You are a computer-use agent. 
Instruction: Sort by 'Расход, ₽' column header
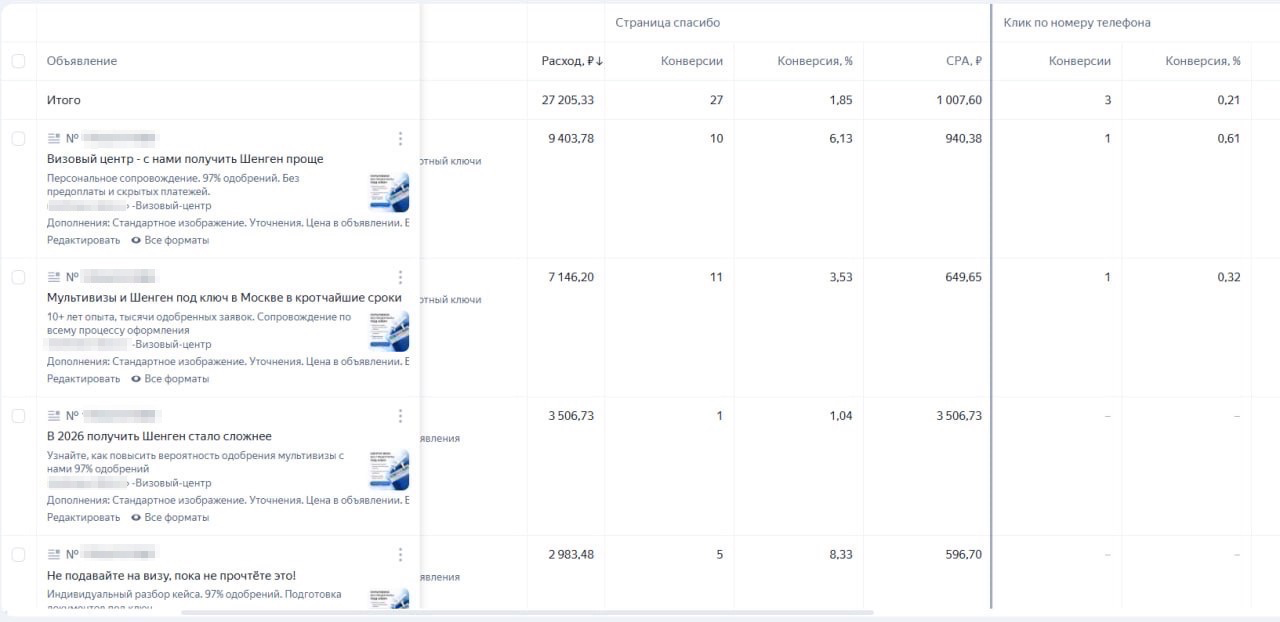[x=572, y=61]
